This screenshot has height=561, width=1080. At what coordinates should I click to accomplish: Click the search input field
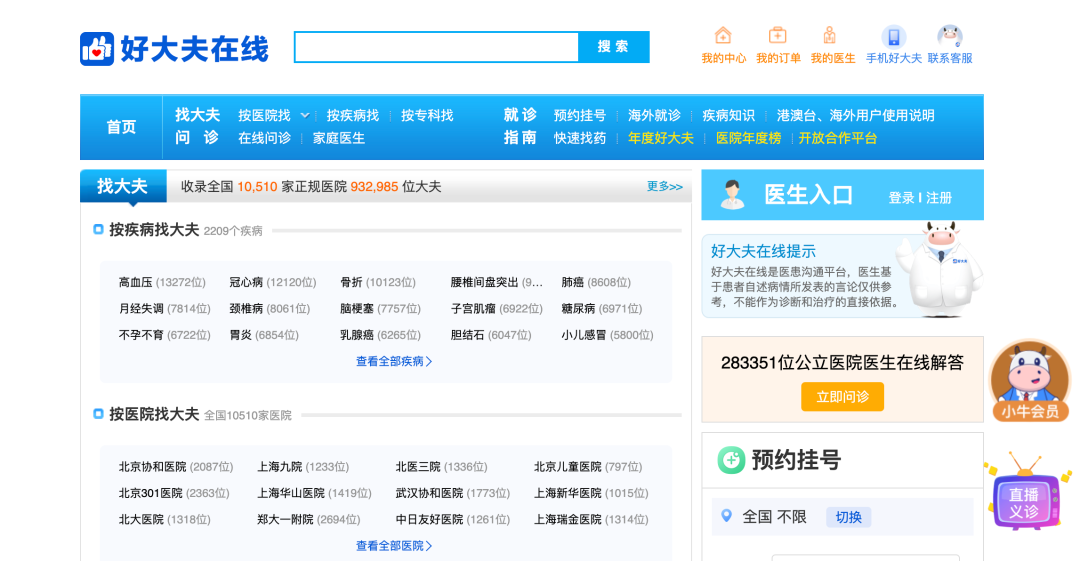click(x=437, y=47)
